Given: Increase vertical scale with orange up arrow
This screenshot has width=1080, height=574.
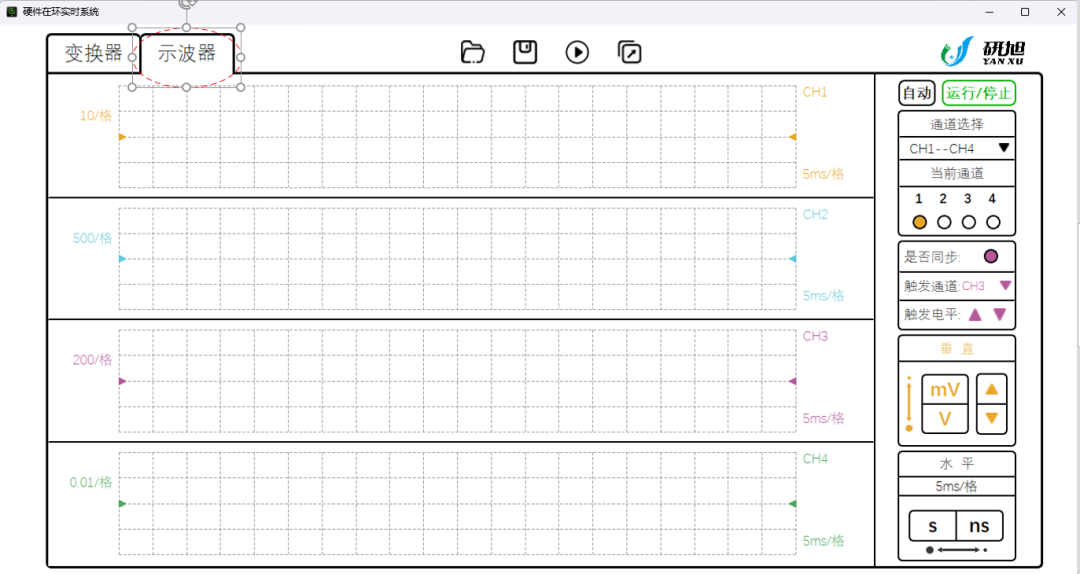Looking at the screenshot, I should (991, 389).
